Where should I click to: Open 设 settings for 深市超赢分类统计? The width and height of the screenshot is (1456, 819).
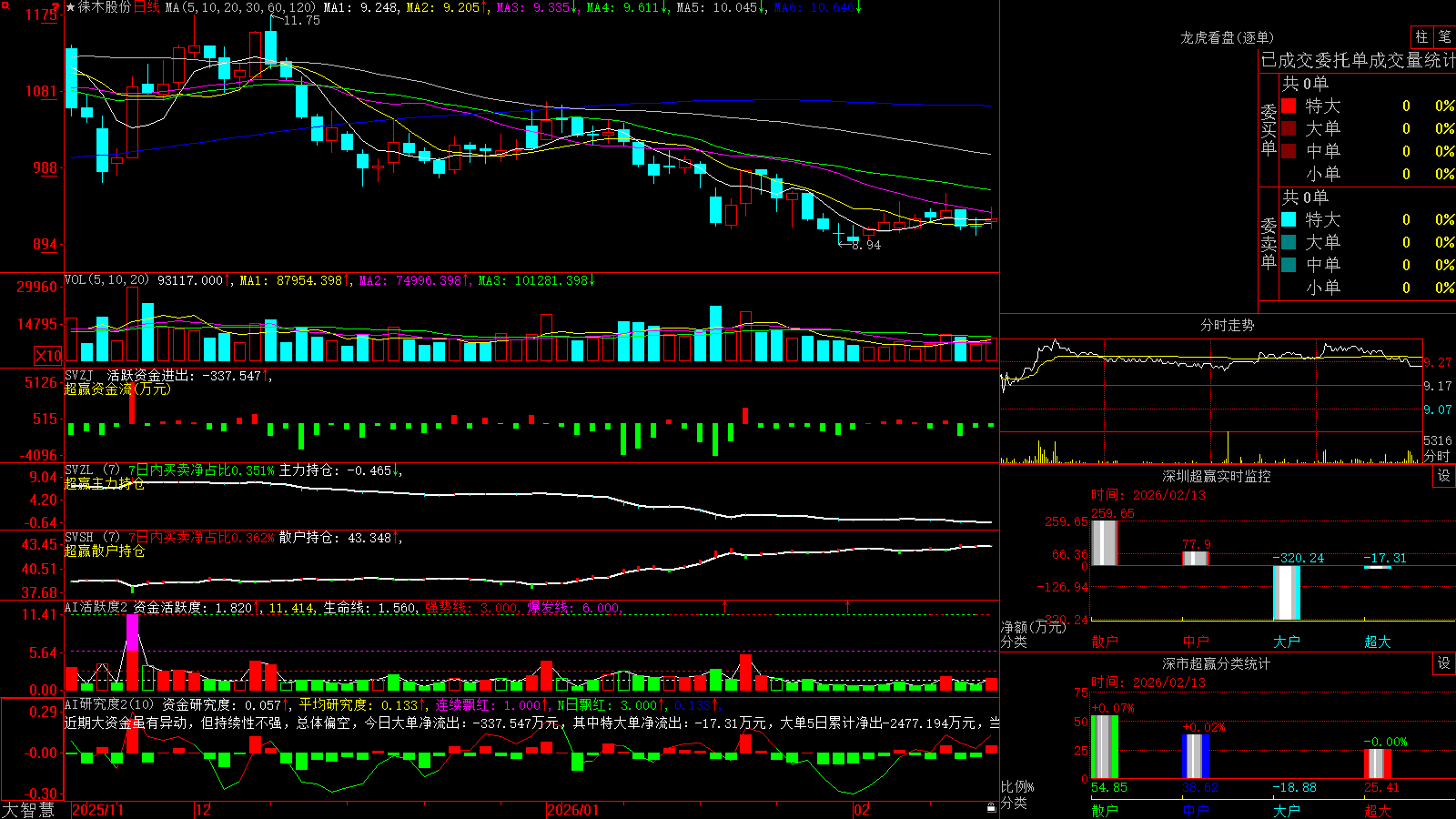coord(1444,663)
